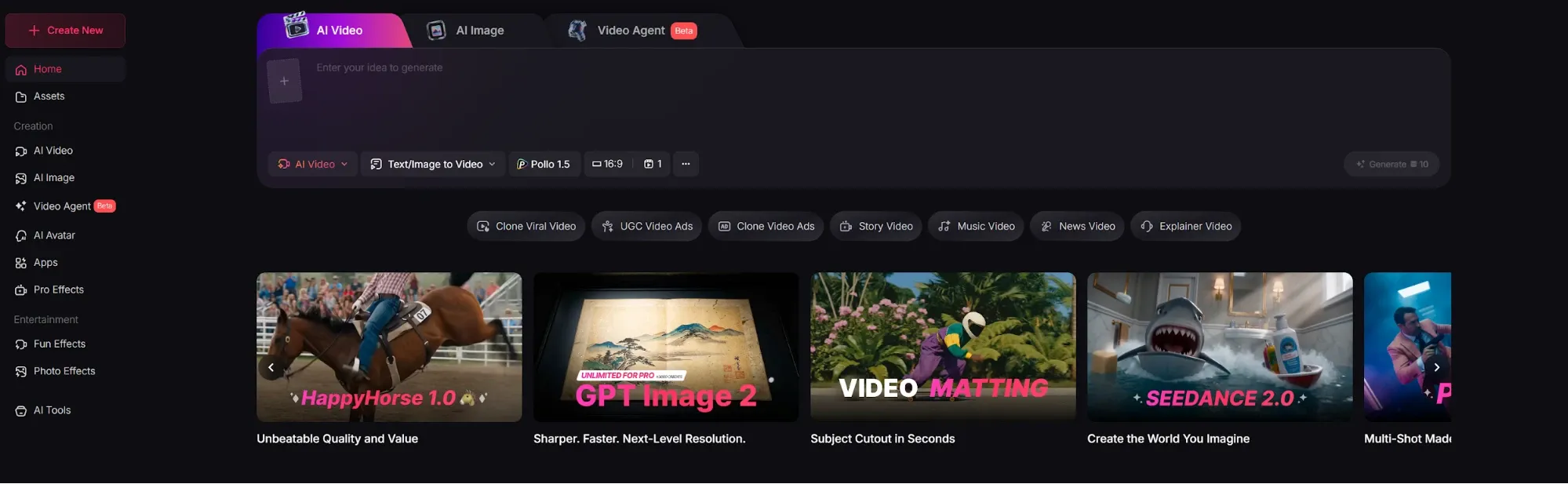Expand the Text/Image to Video dropdown
1568x484 pixels.
tap(433, 164)
